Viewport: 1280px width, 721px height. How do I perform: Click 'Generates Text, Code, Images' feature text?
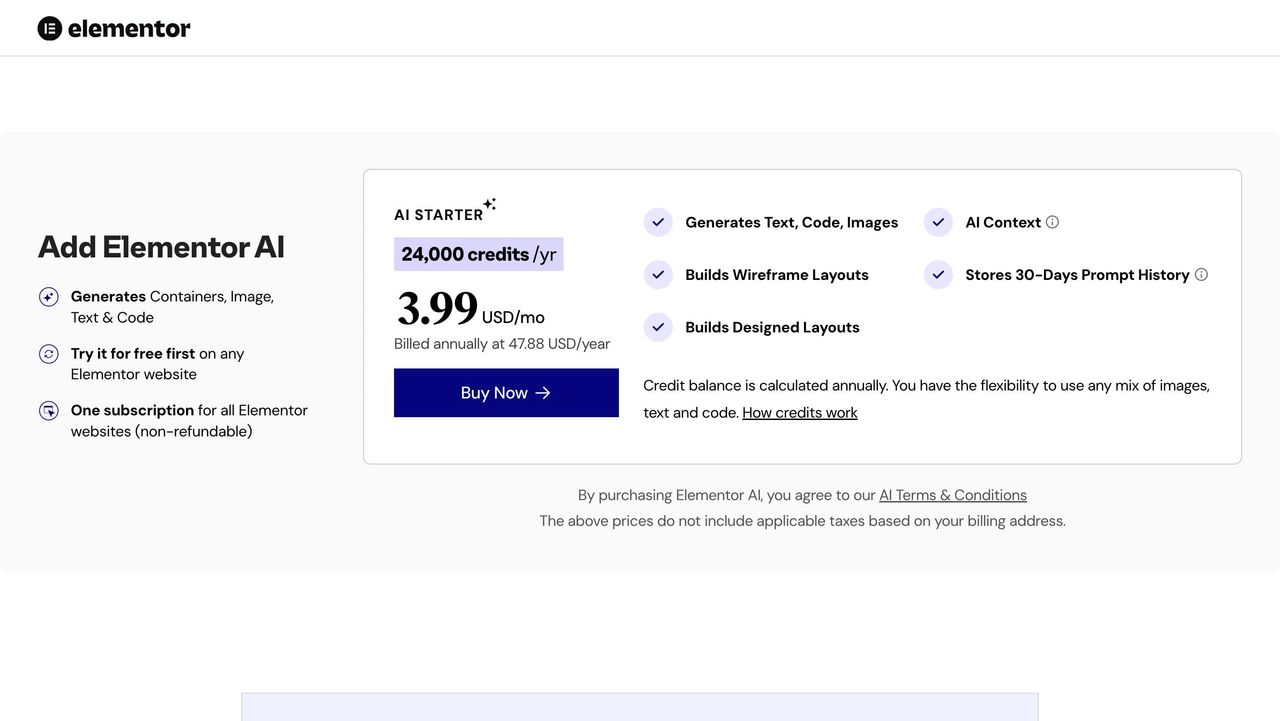[x=792, y=222]
